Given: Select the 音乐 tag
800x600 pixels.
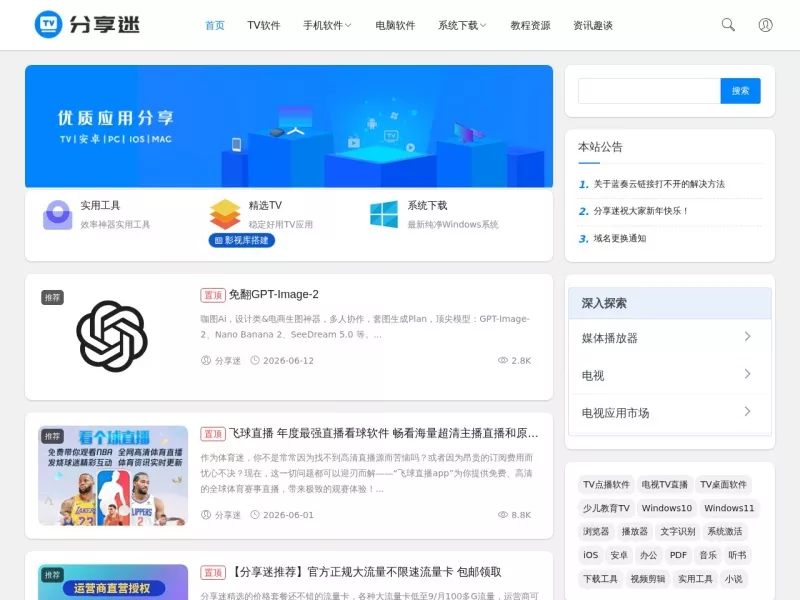Looking at the screenshot, I should point(708,555).
